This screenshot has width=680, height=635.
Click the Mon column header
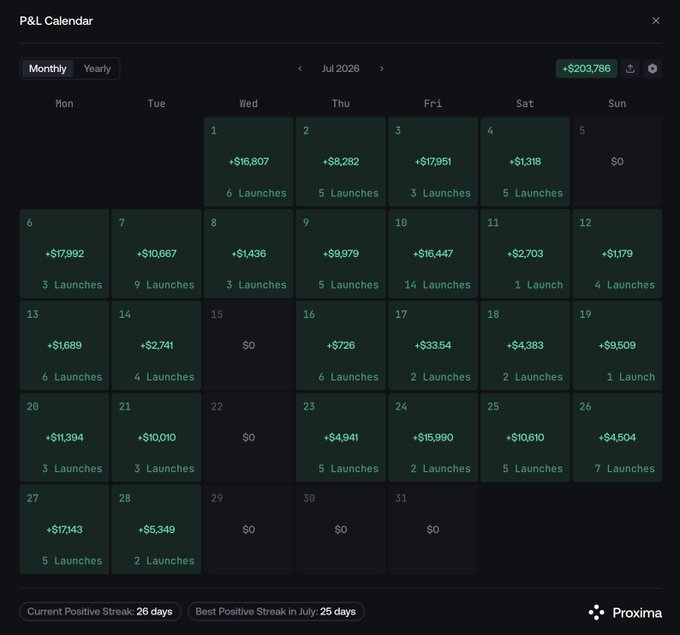(x=64, y=104)
